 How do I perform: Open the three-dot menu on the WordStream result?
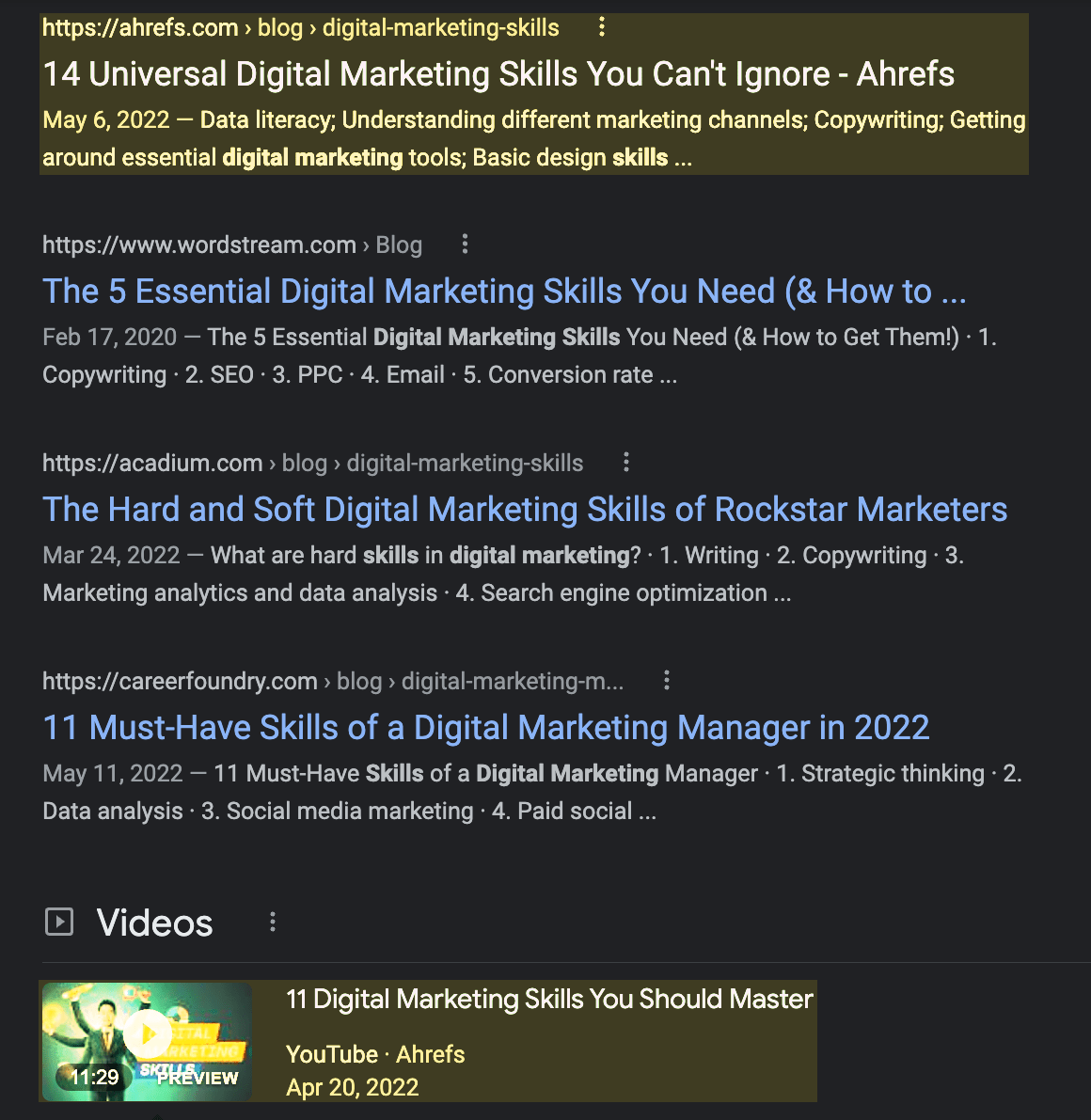[465, 245]
